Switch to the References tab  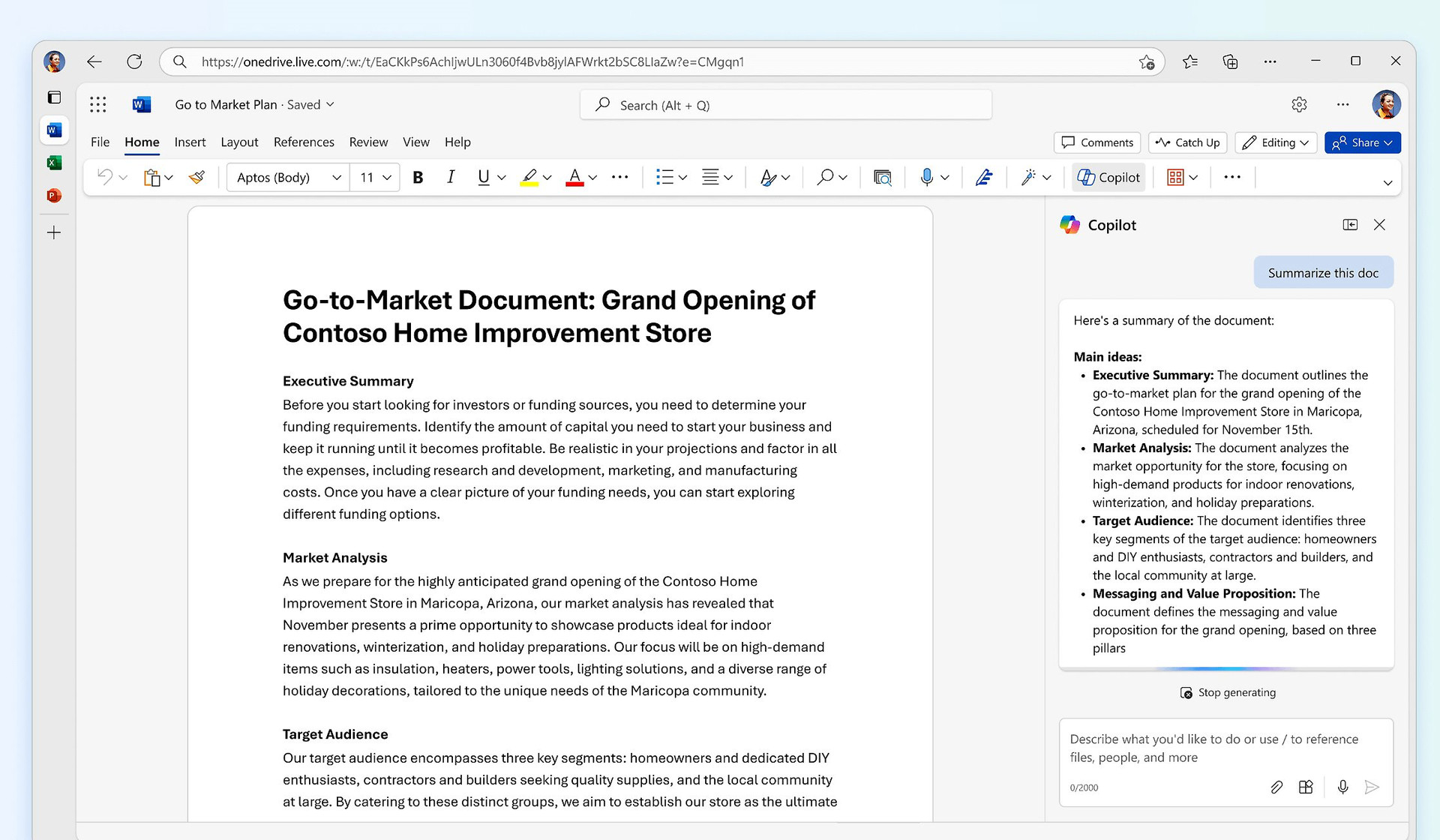click(x=304, y=142)
